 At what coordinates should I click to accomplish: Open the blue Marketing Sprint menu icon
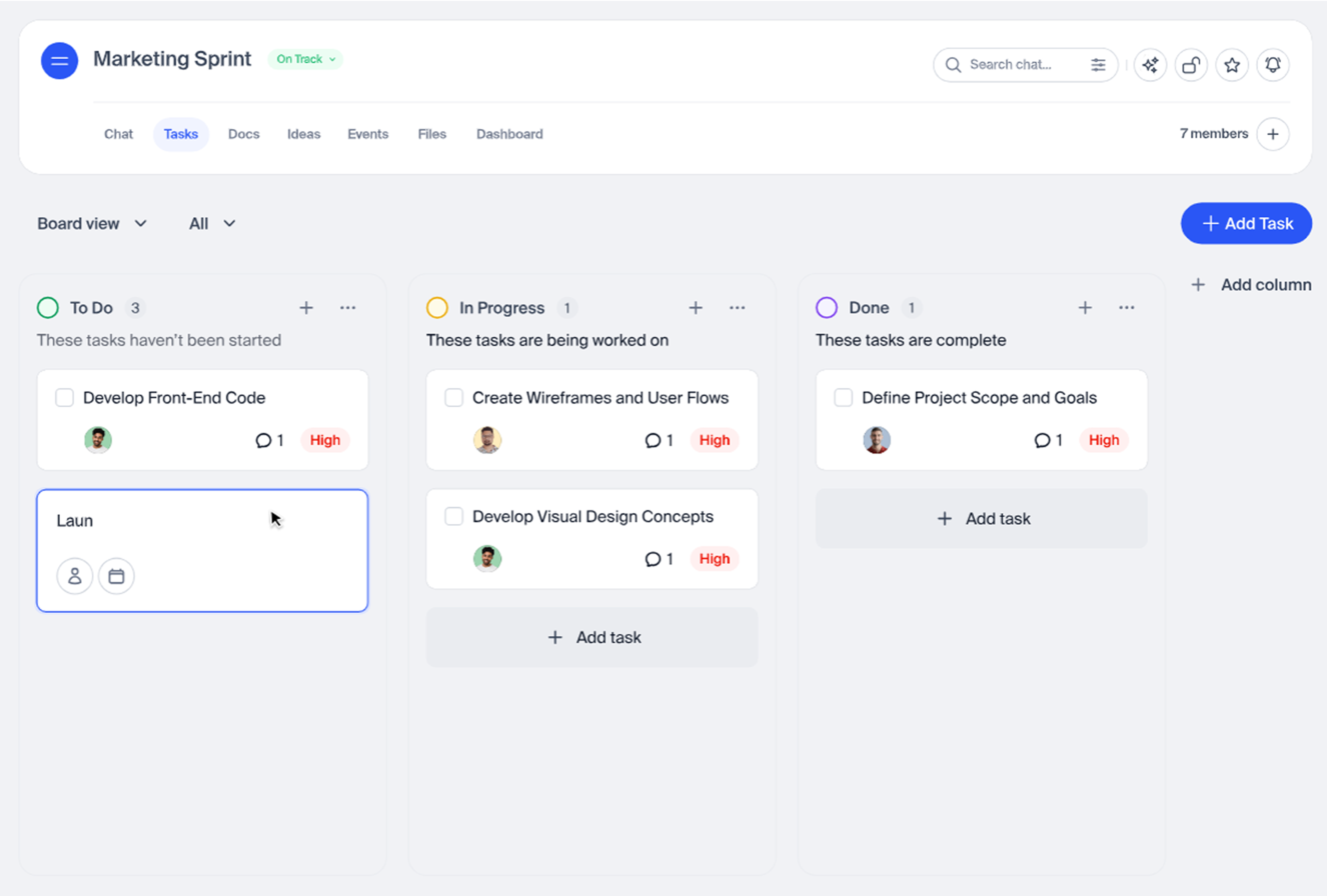point(59,61)
